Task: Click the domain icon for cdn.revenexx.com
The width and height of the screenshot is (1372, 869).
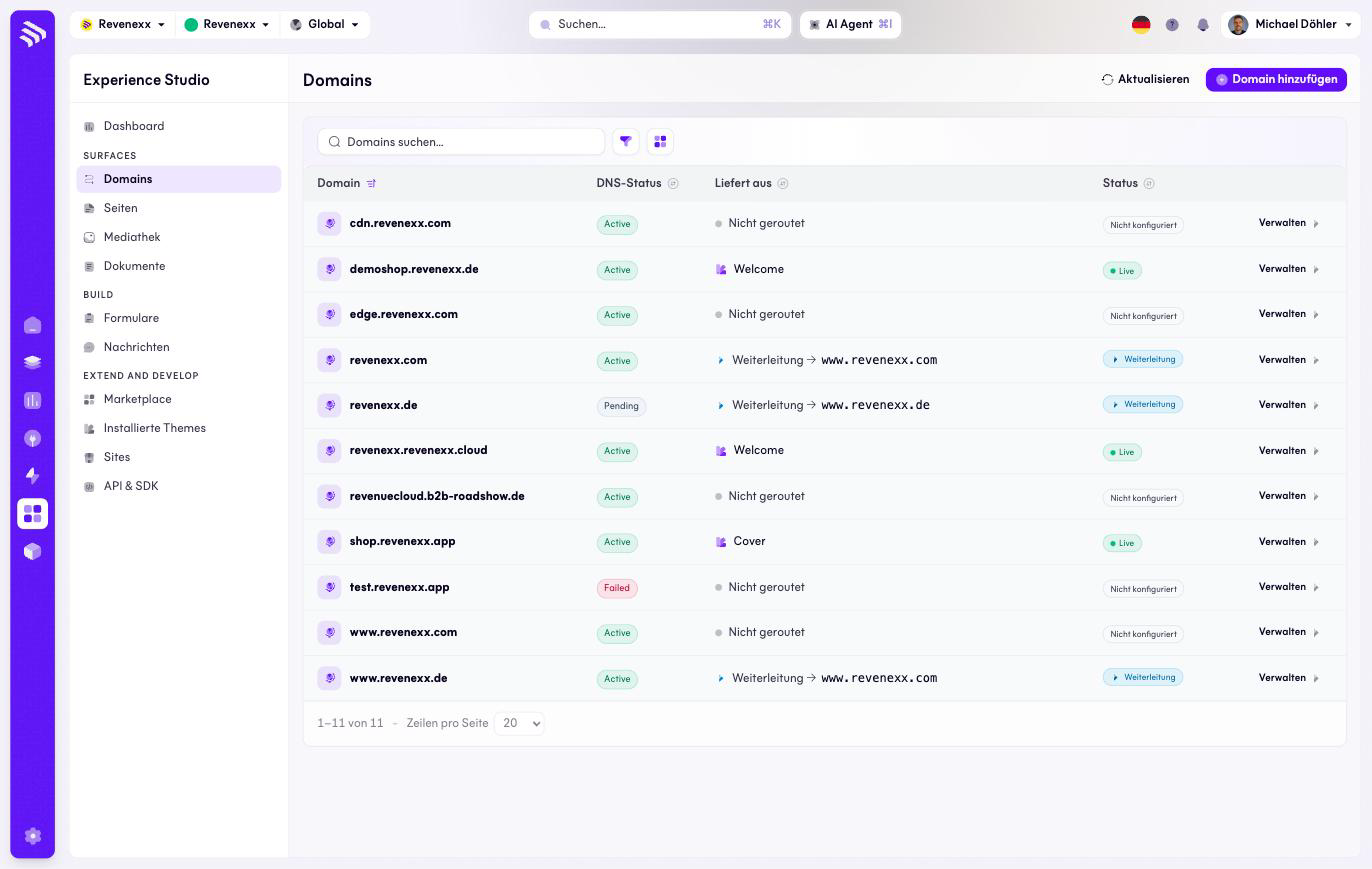Action: tap(329, 224)
